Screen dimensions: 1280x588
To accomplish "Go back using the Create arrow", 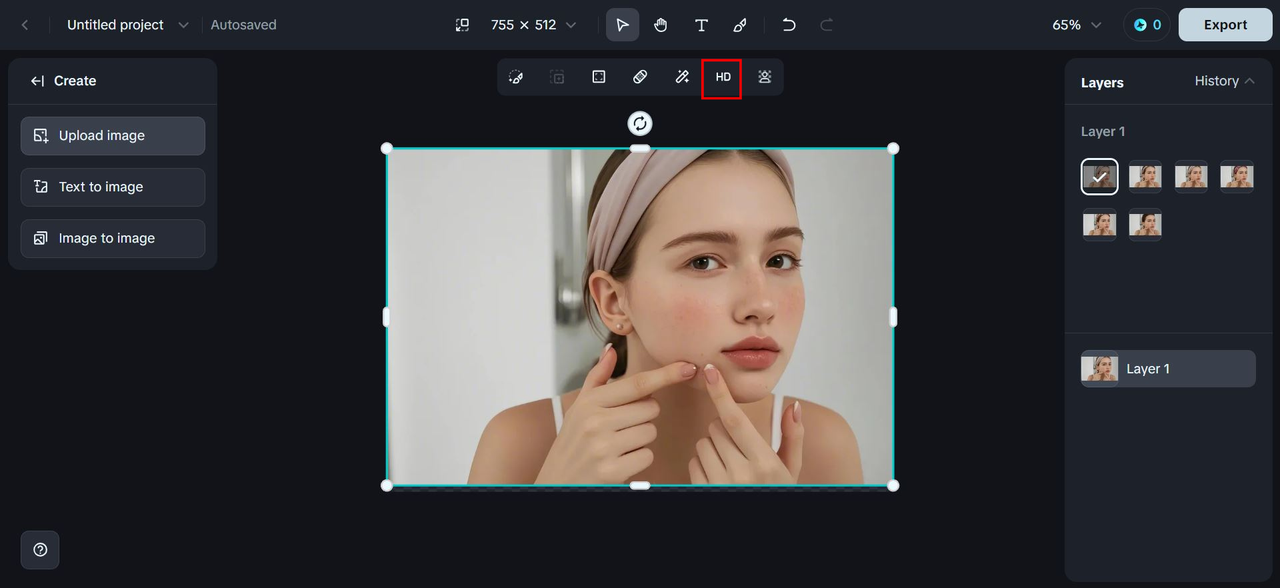I will point(37,80).
